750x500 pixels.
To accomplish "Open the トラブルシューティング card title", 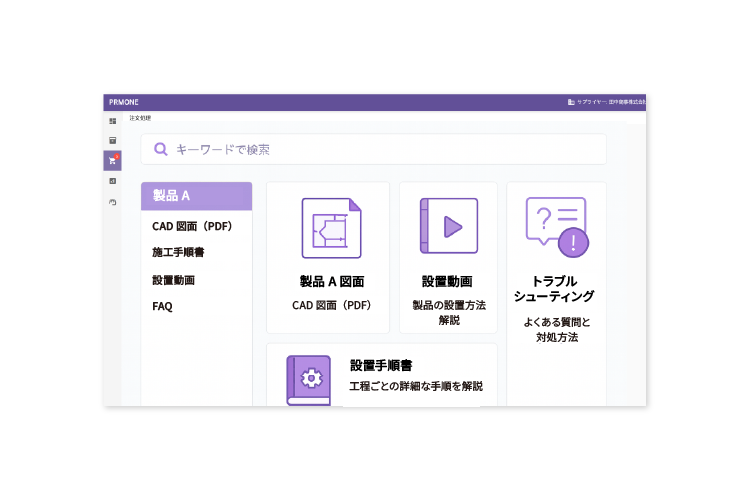I will point(555,289).
